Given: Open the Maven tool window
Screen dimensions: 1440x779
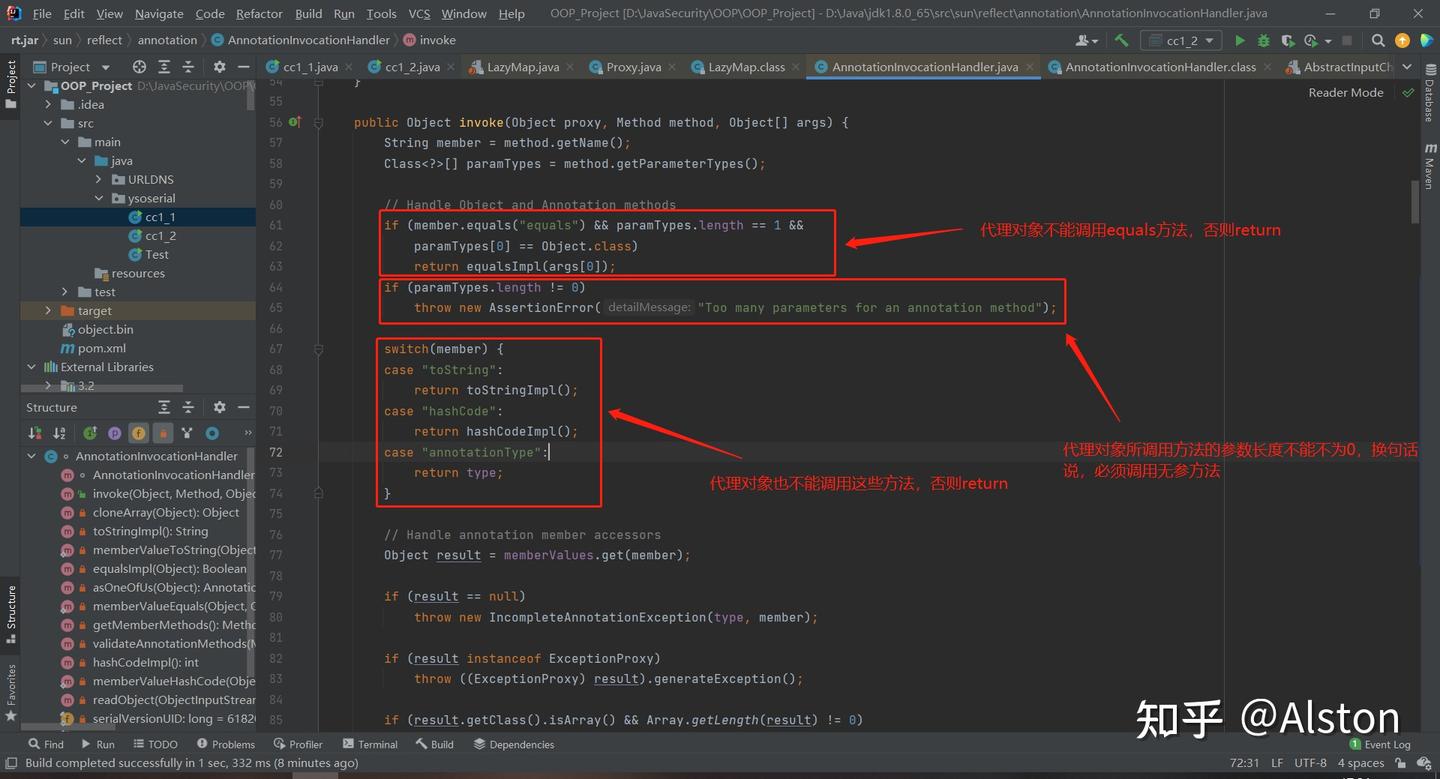Looking at the screenshot, I should [x=1429, y=166].
